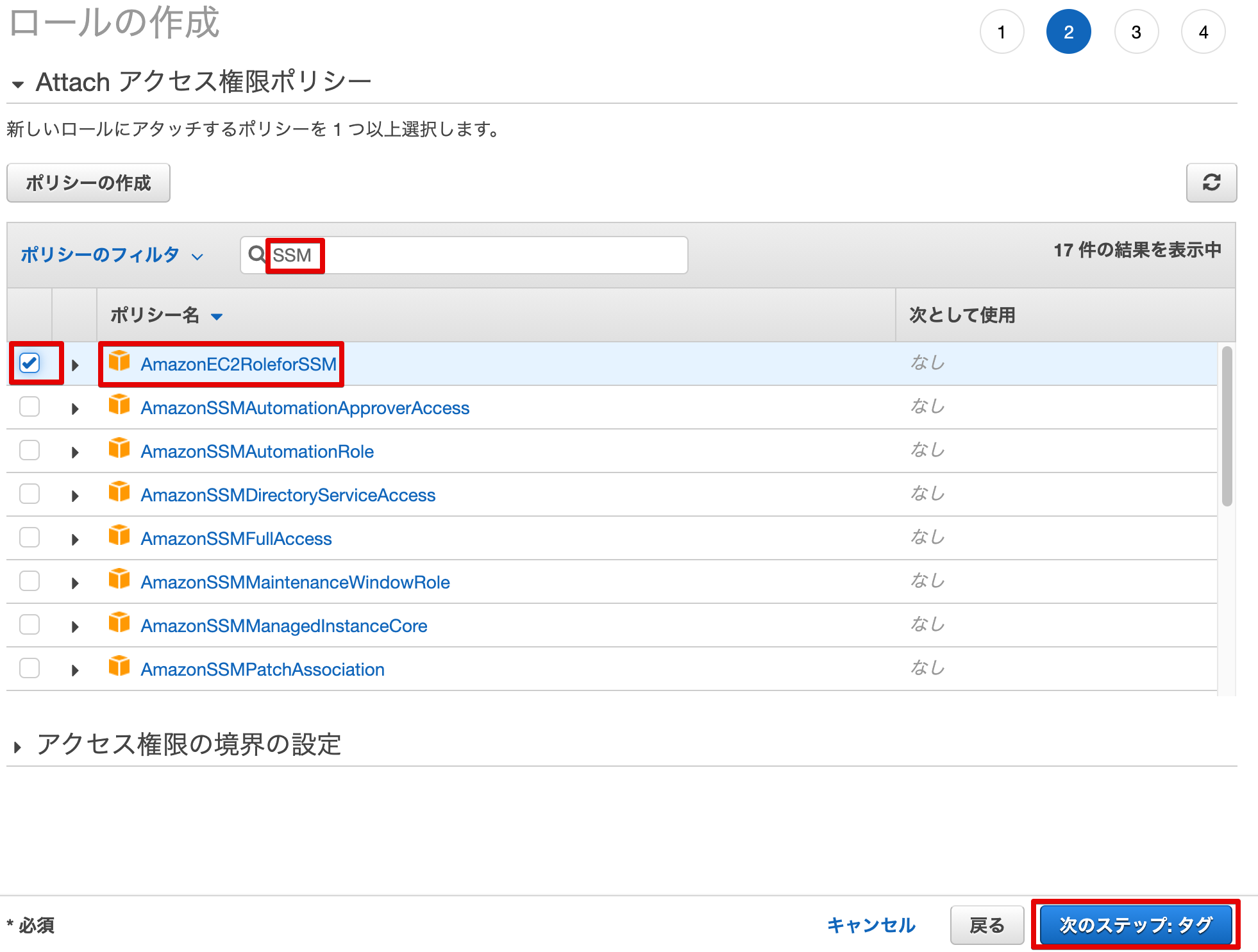Enable the AmazonSSMMaintenanceWindowRole checkbox

[x=29, y=581]
